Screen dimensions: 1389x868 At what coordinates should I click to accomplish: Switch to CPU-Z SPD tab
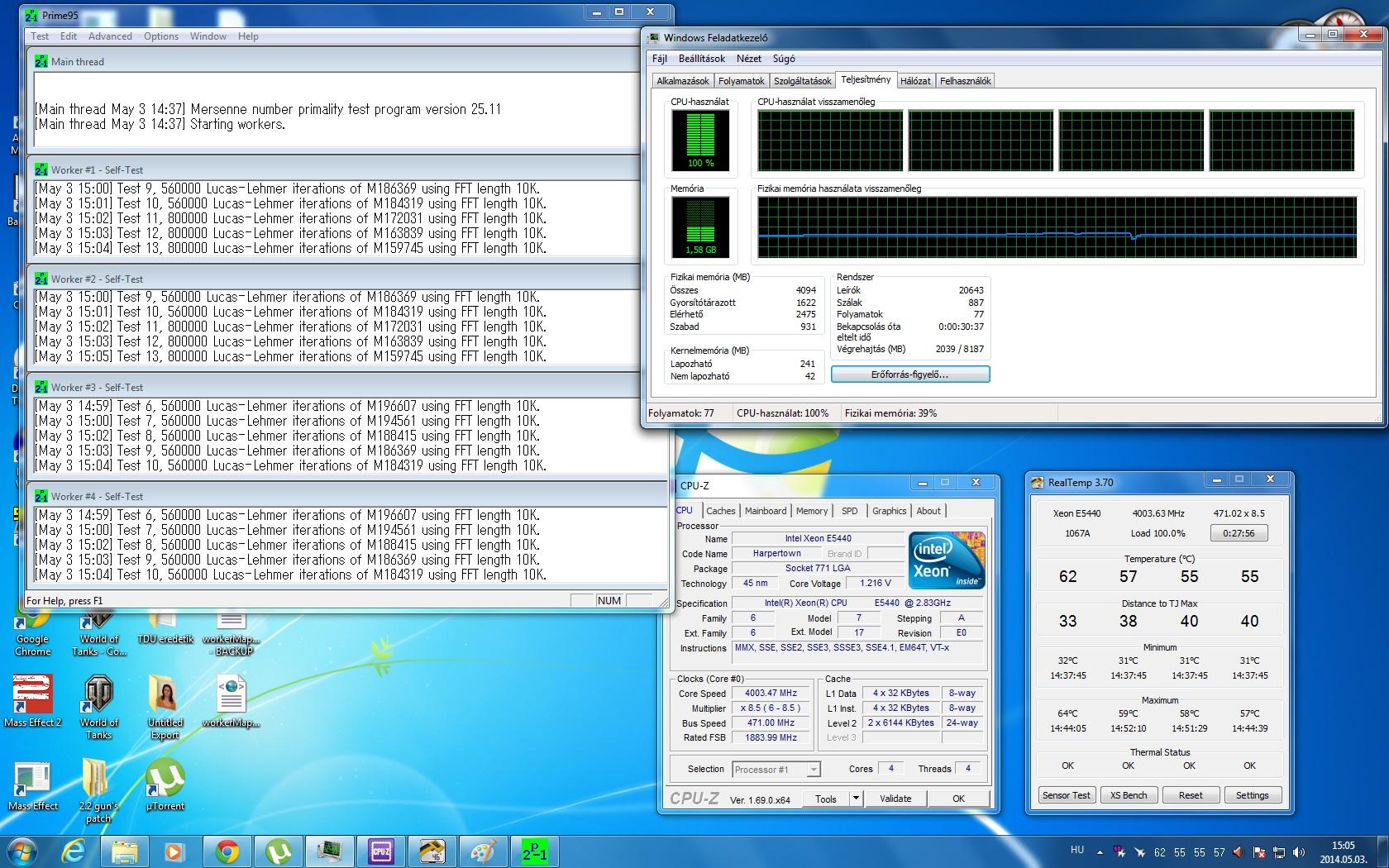coord(850,511)
